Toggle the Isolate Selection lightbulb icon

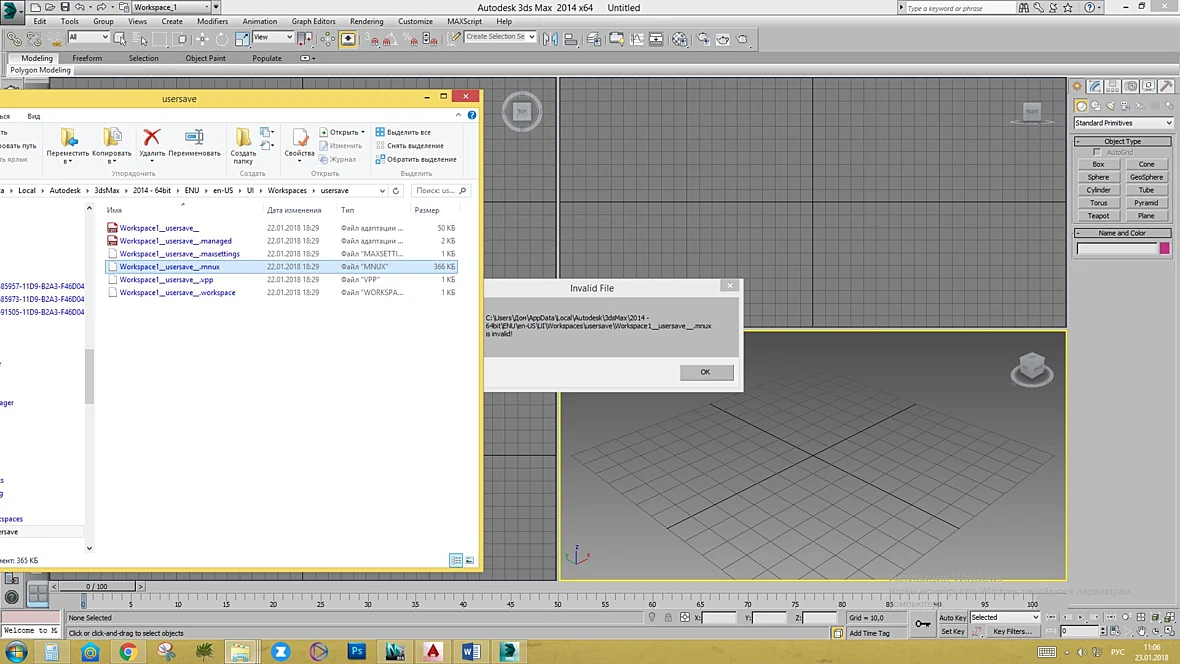click(652, 617)
